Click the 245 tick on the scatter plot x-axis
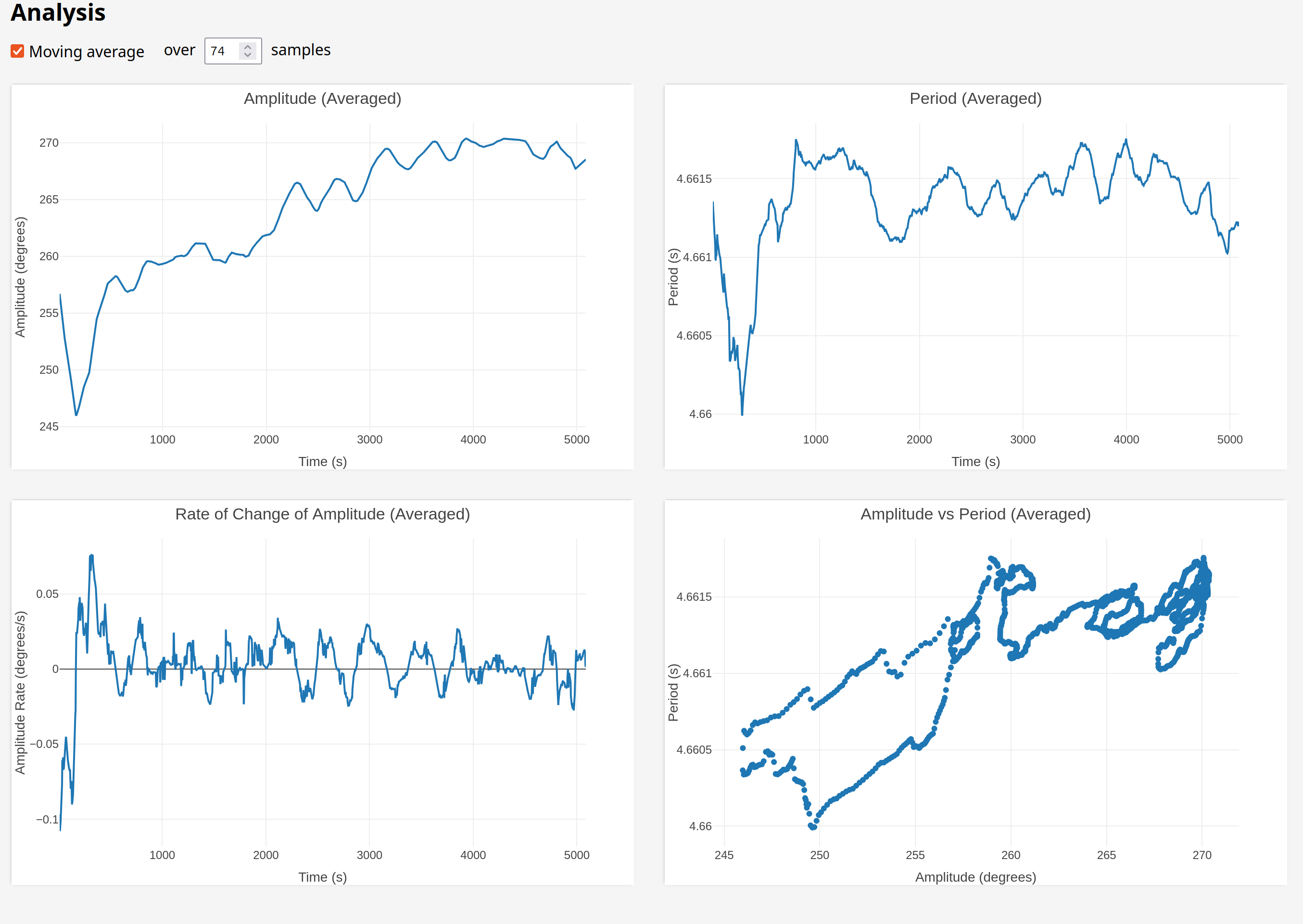Screen dimensions: 1303x924 point(724,855)
